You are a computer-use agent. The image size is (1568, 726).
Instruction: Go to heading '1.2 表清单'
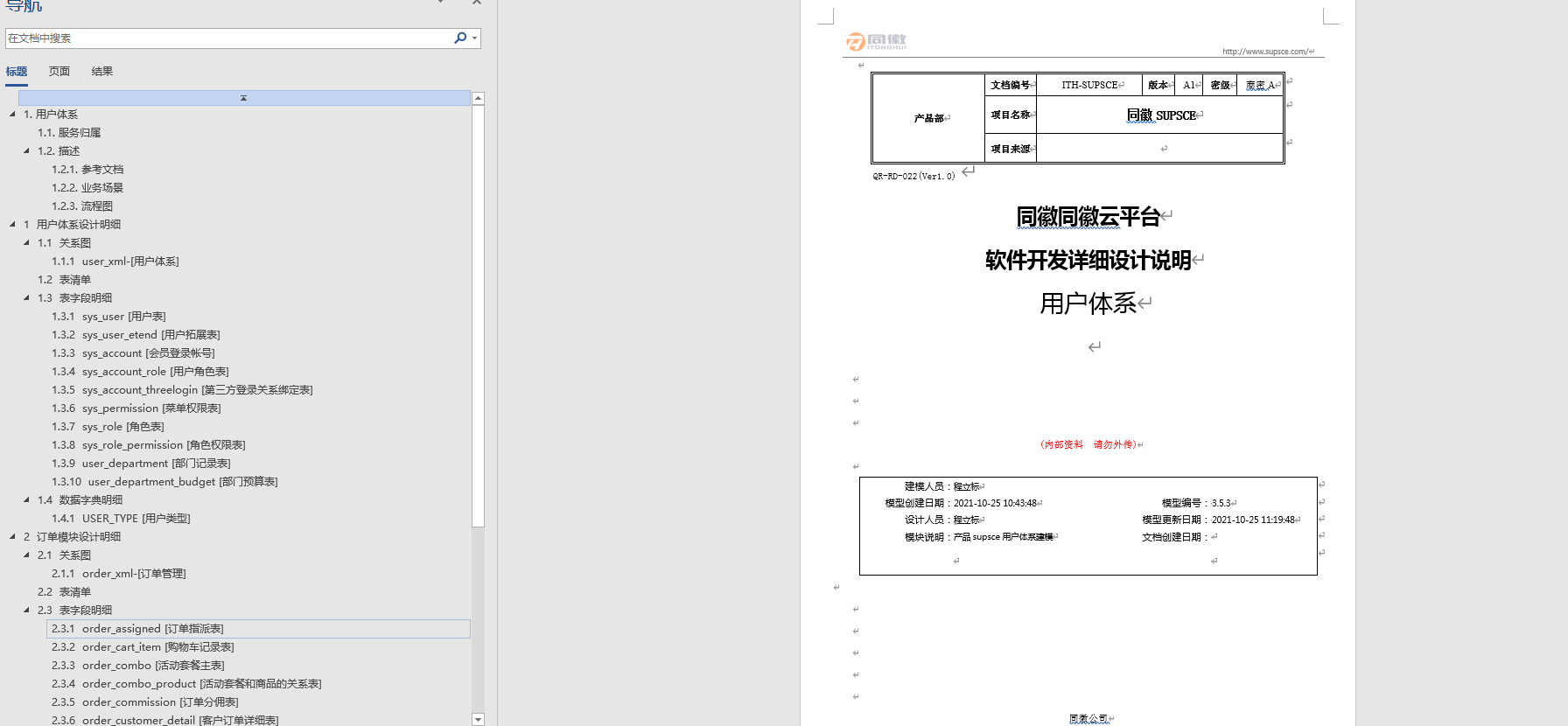65,280
